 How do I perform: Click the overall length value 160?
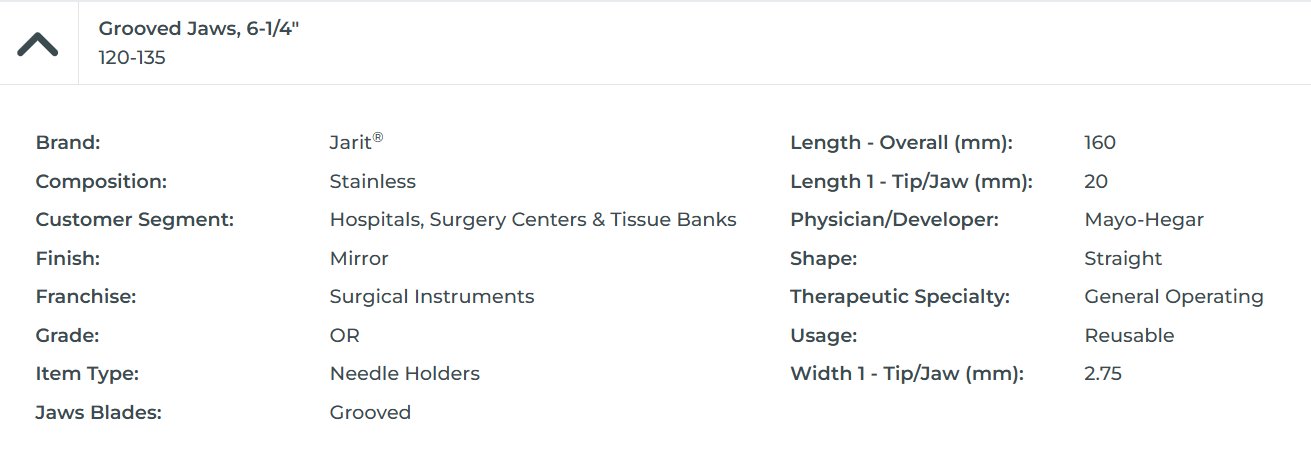pyautogui.click(x=1100, y=143)
